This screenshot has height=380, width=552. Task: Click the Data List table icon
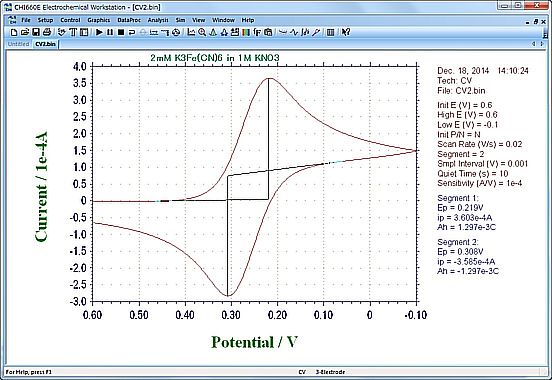pyautogui.click(x=330, y=32)
